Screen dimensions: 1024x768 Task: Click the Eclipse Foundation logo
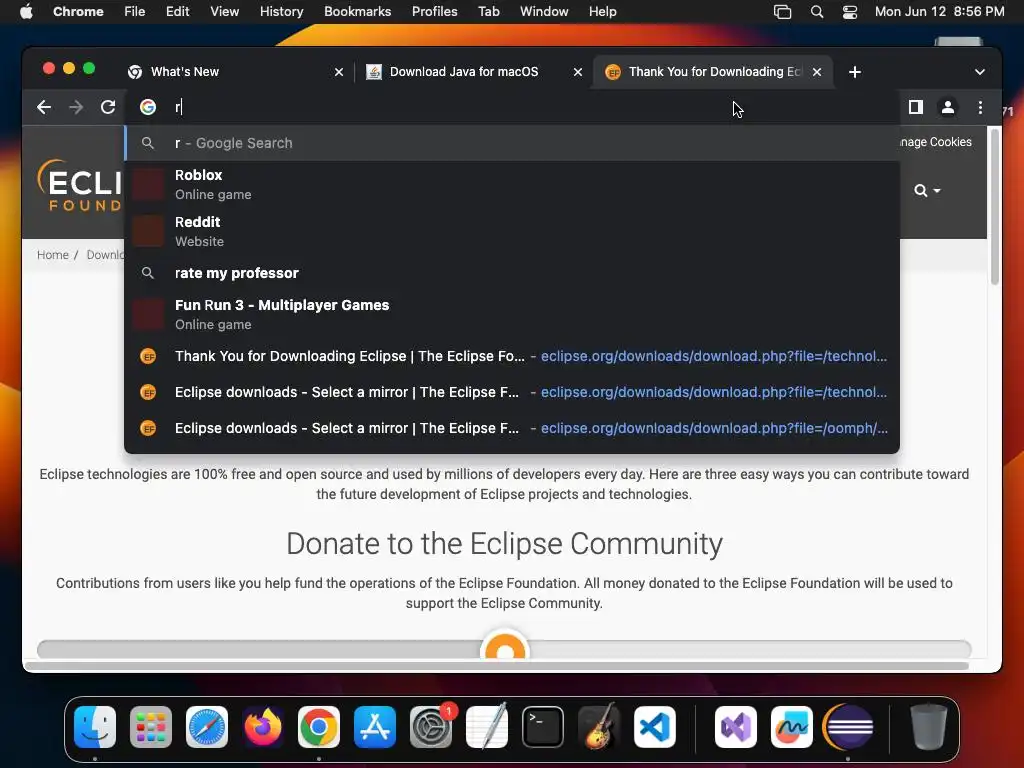pyautogui.click(x=80, y=185)
